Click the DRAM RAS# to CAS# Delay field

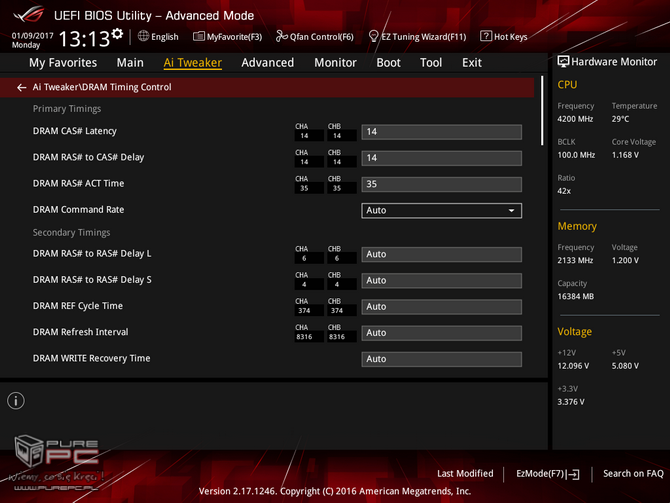pos(441,158)
